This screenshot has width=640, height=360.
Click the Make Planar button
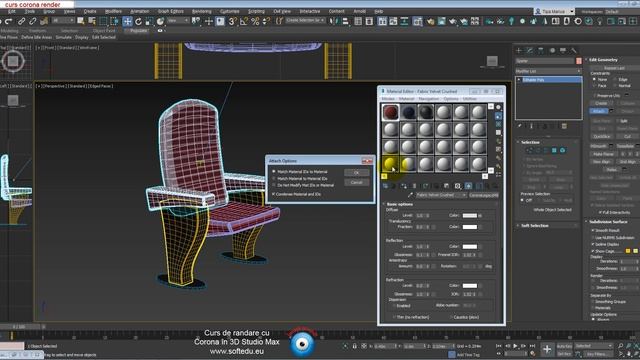[603, 154]
